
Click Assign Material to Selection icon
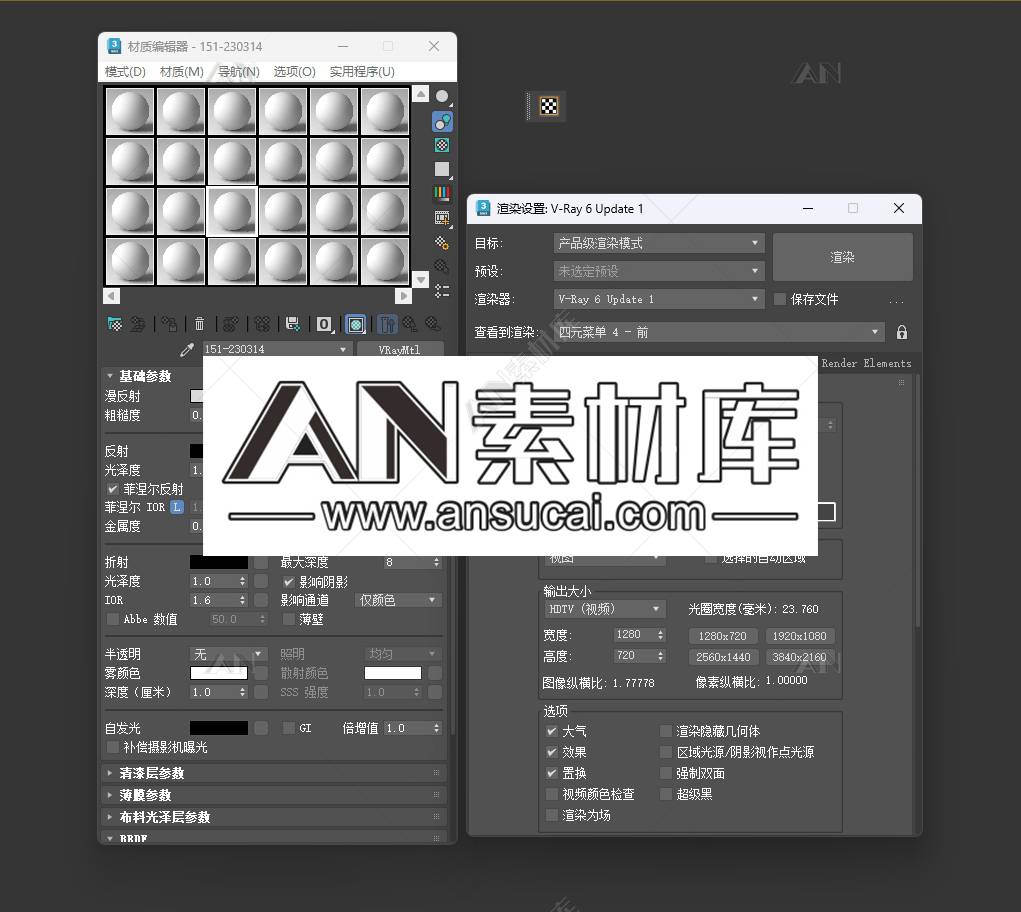[x=169, y=324]
